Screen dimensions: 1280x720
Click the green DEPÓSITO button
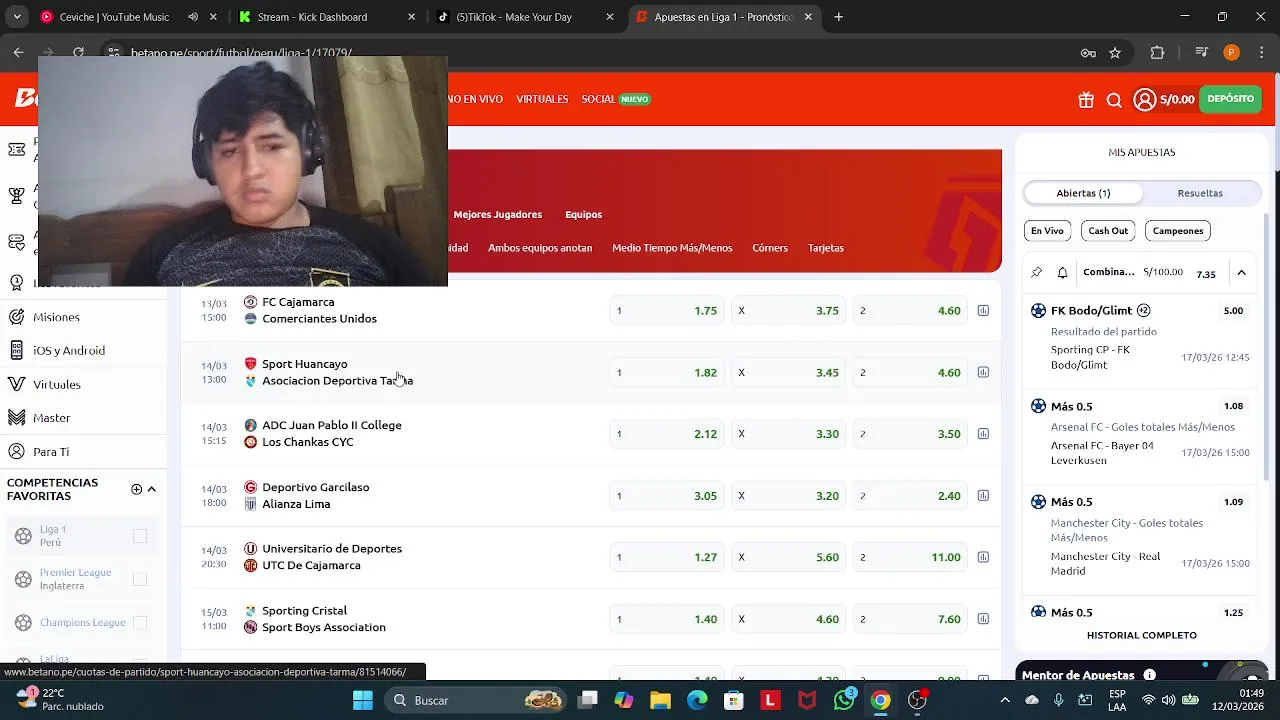tap(1230, 99)
